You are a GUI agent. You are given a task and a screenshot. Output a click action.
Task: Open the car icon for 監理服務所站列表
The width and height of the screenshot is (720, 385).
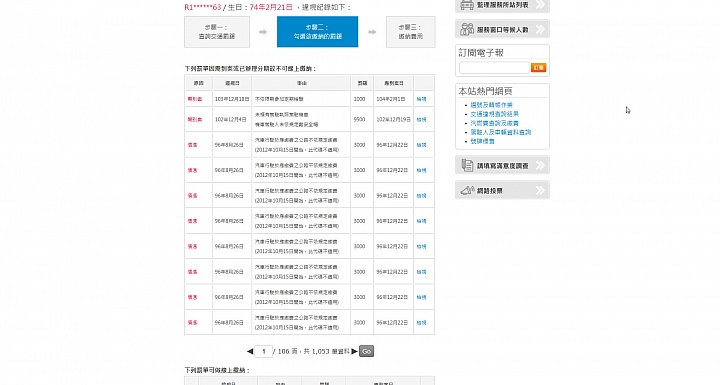click(467, 5)
